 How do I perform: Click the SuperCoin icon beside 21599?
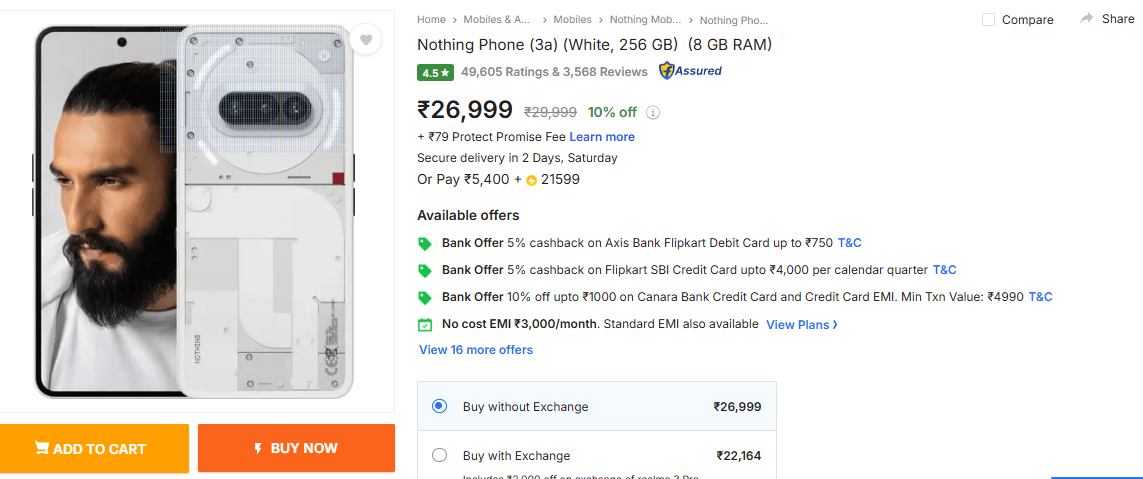[531, 180]
